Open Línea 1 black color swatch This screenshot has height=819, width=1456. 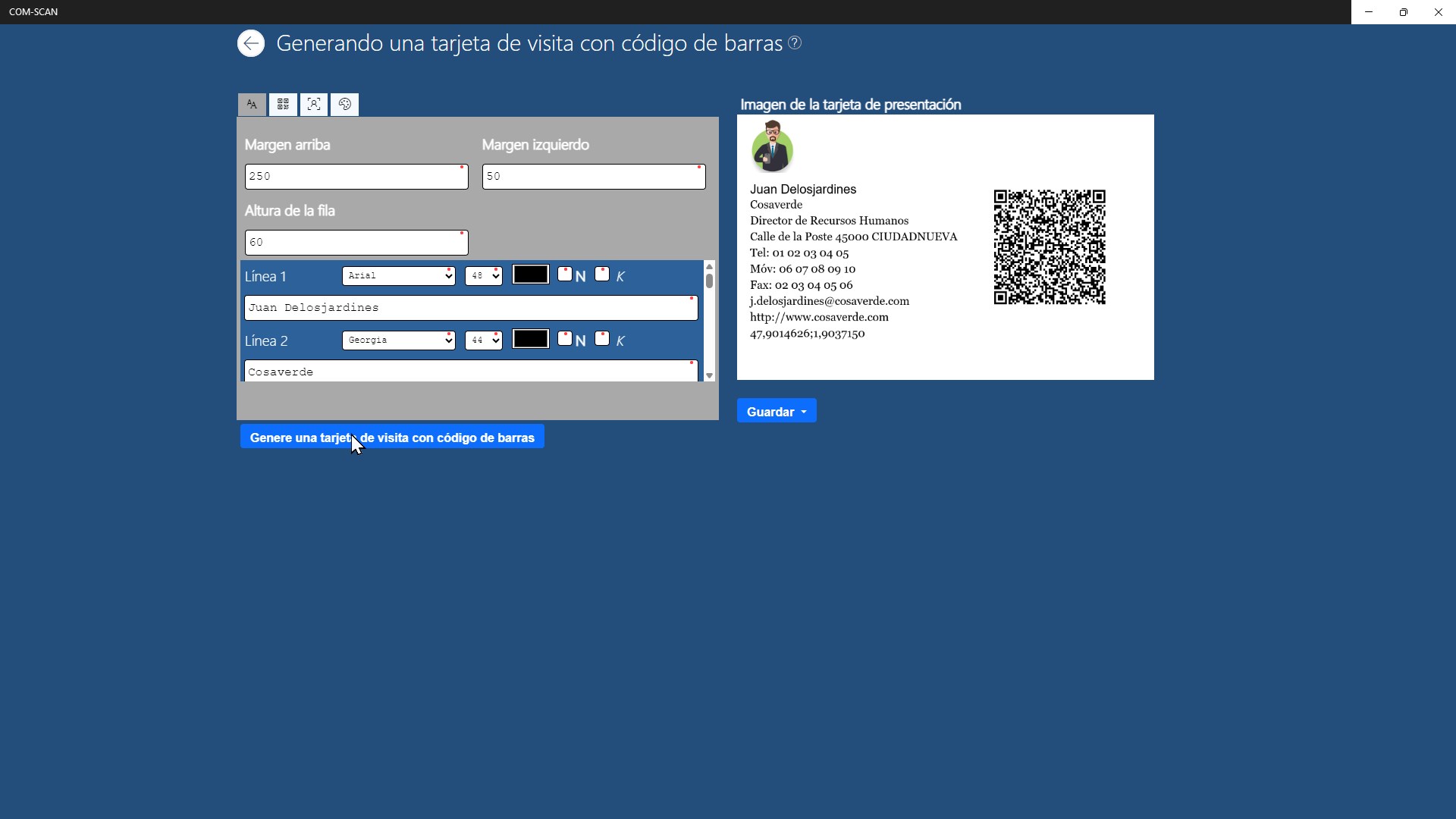click(530, 275)
